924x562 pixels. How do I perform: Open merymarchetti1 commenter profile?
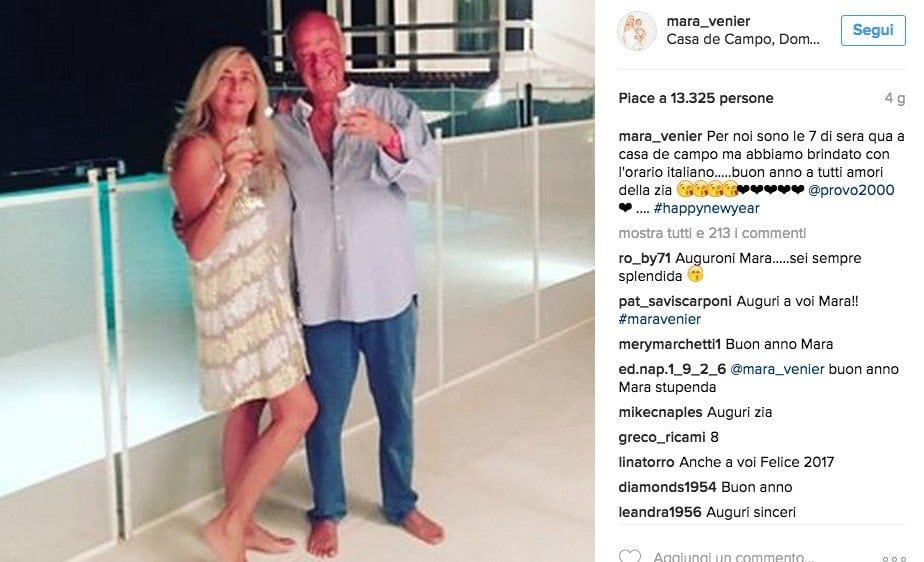669,344
